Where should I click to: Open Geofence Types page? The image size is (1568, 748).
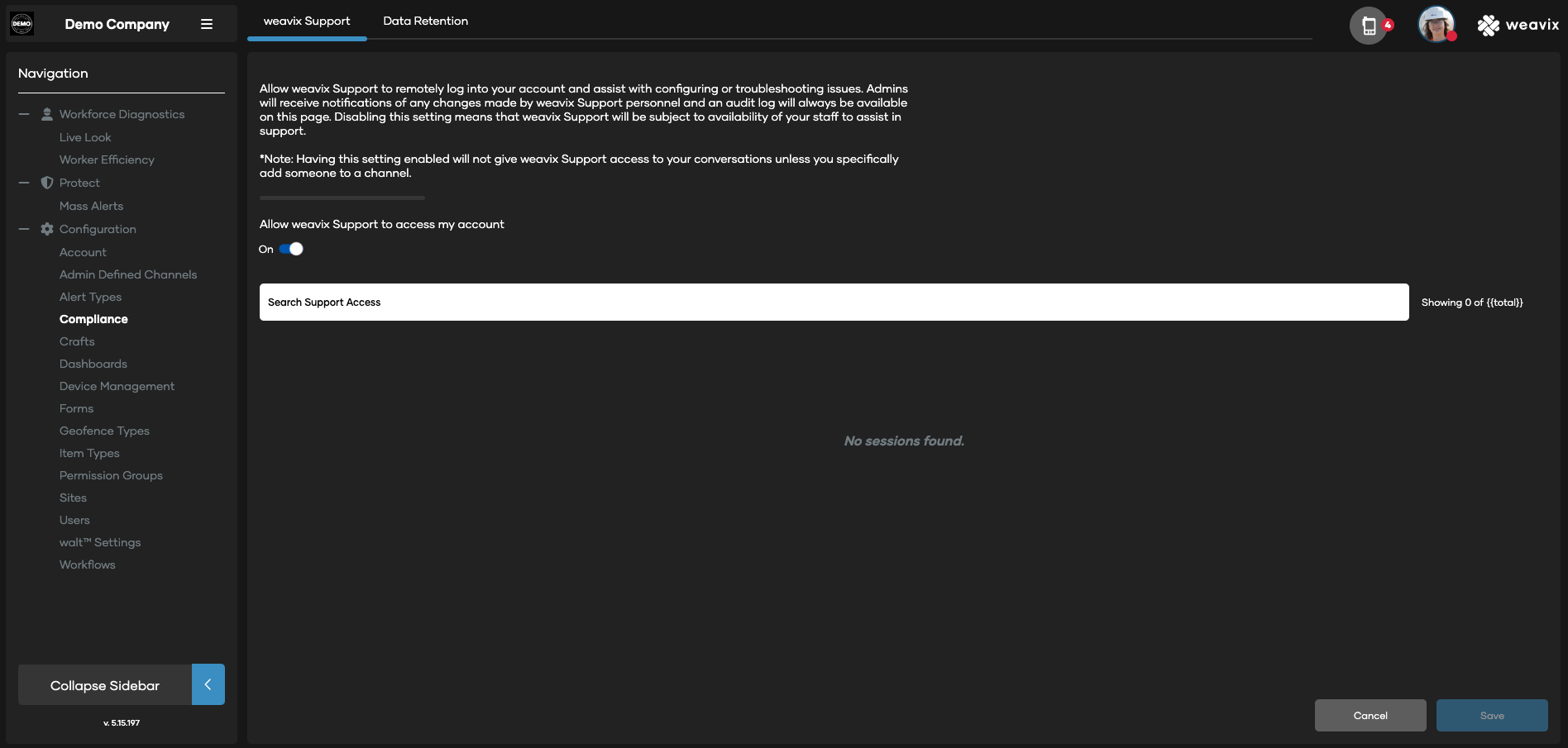[104, 431]
